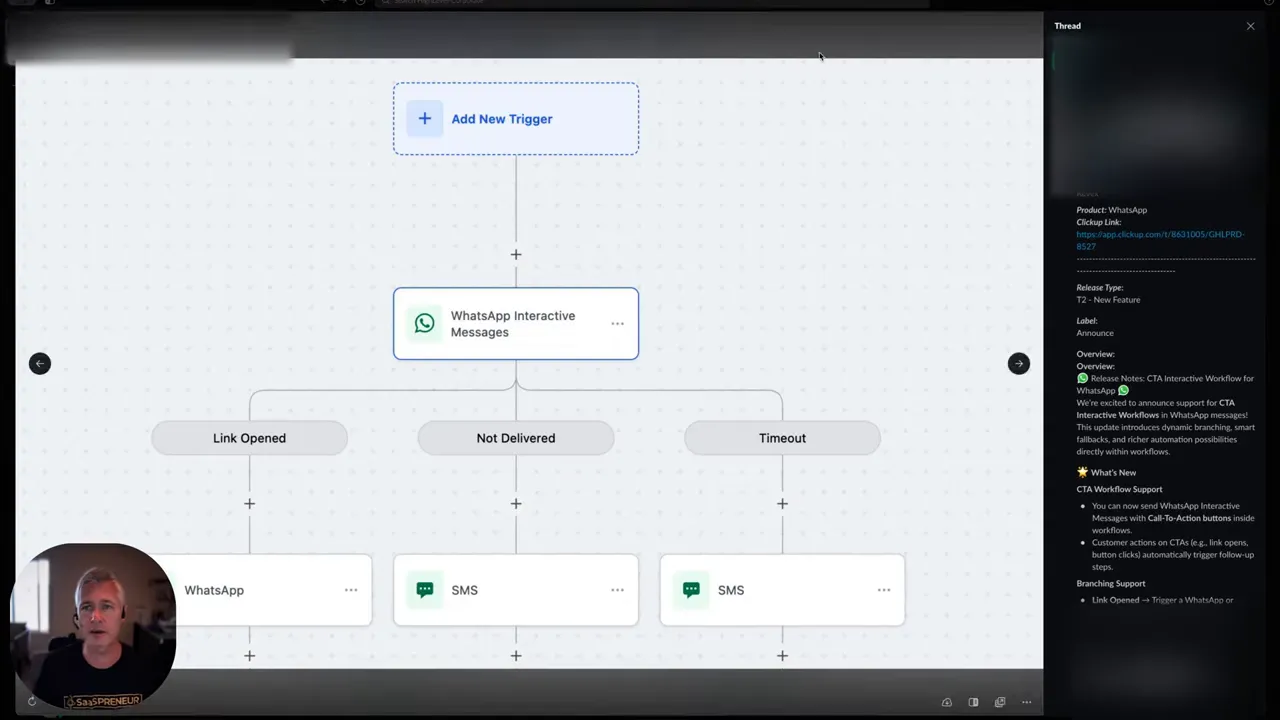Close the Thread panel

[x=1250, y=26]
